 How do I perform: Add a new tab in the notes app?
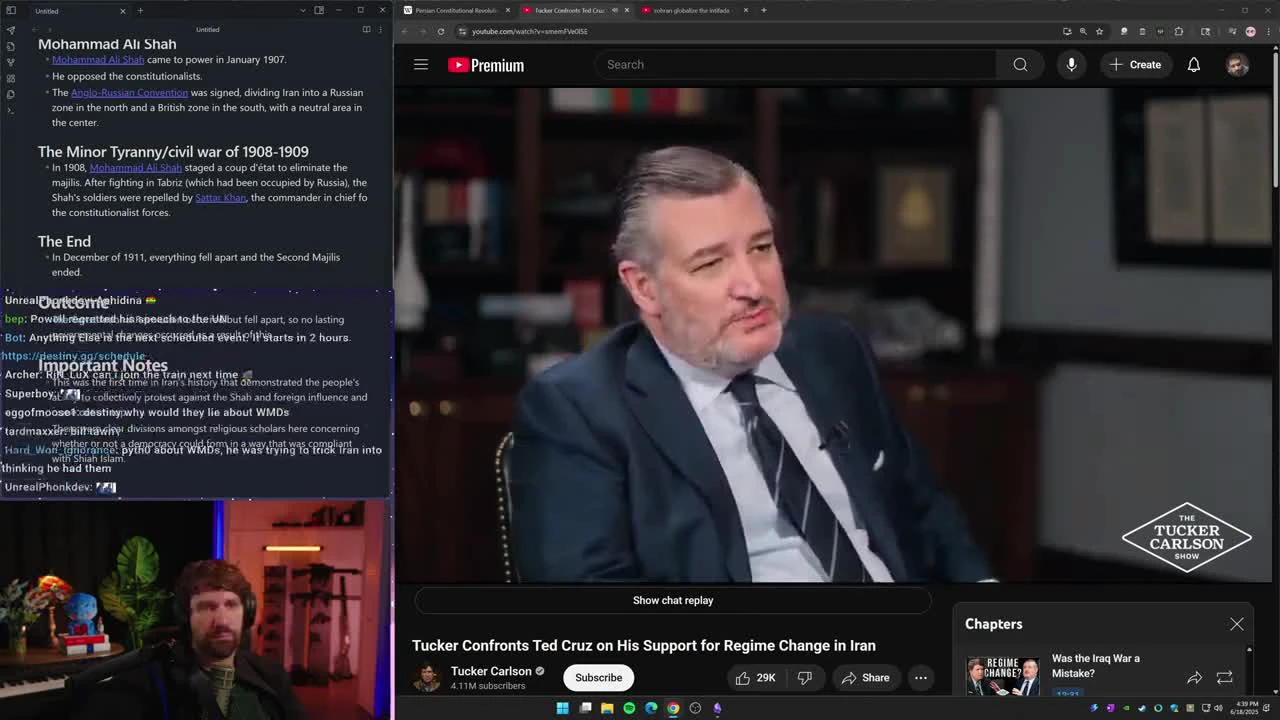tap(140, 10)
